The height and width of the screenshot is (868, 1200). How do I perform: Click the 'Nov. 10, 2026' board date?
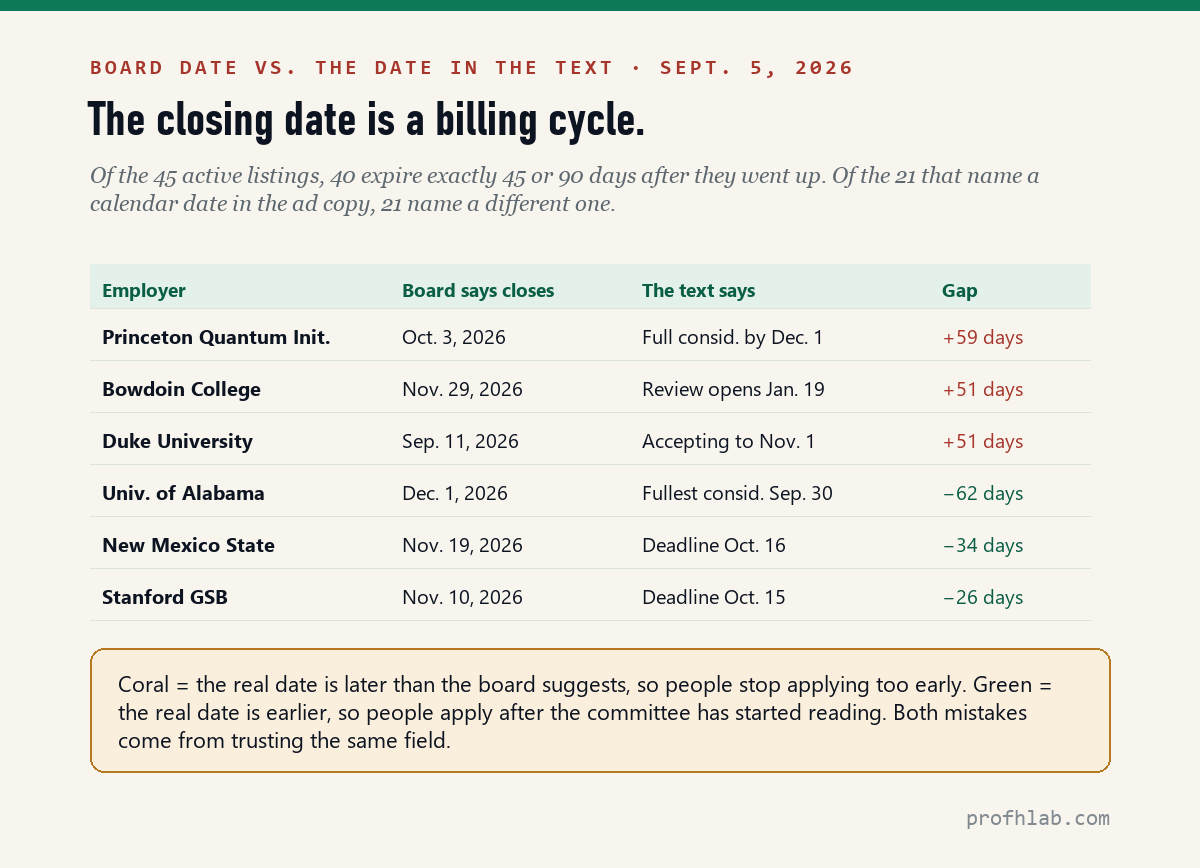click(x=462, y=597)
